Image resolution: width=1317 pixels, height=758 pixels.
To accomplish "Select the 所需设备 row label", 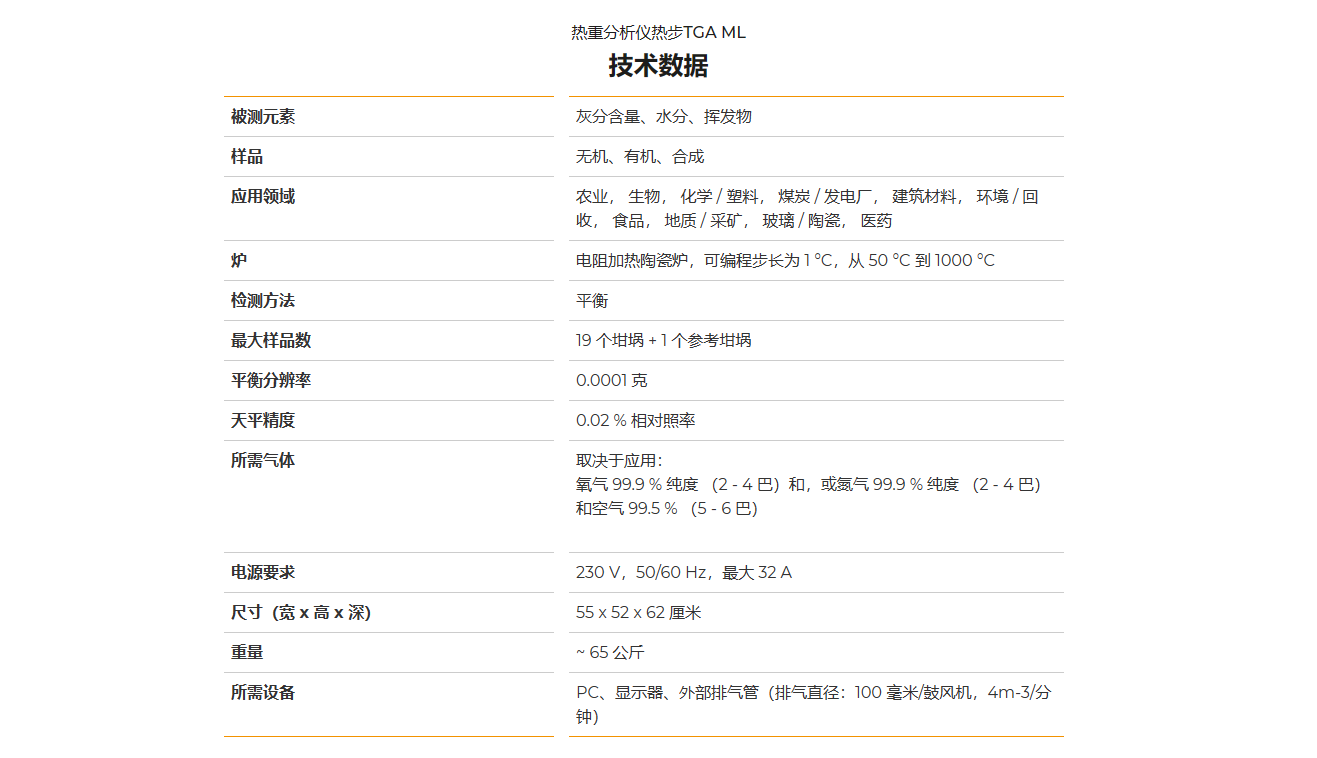I will [263, 693].
